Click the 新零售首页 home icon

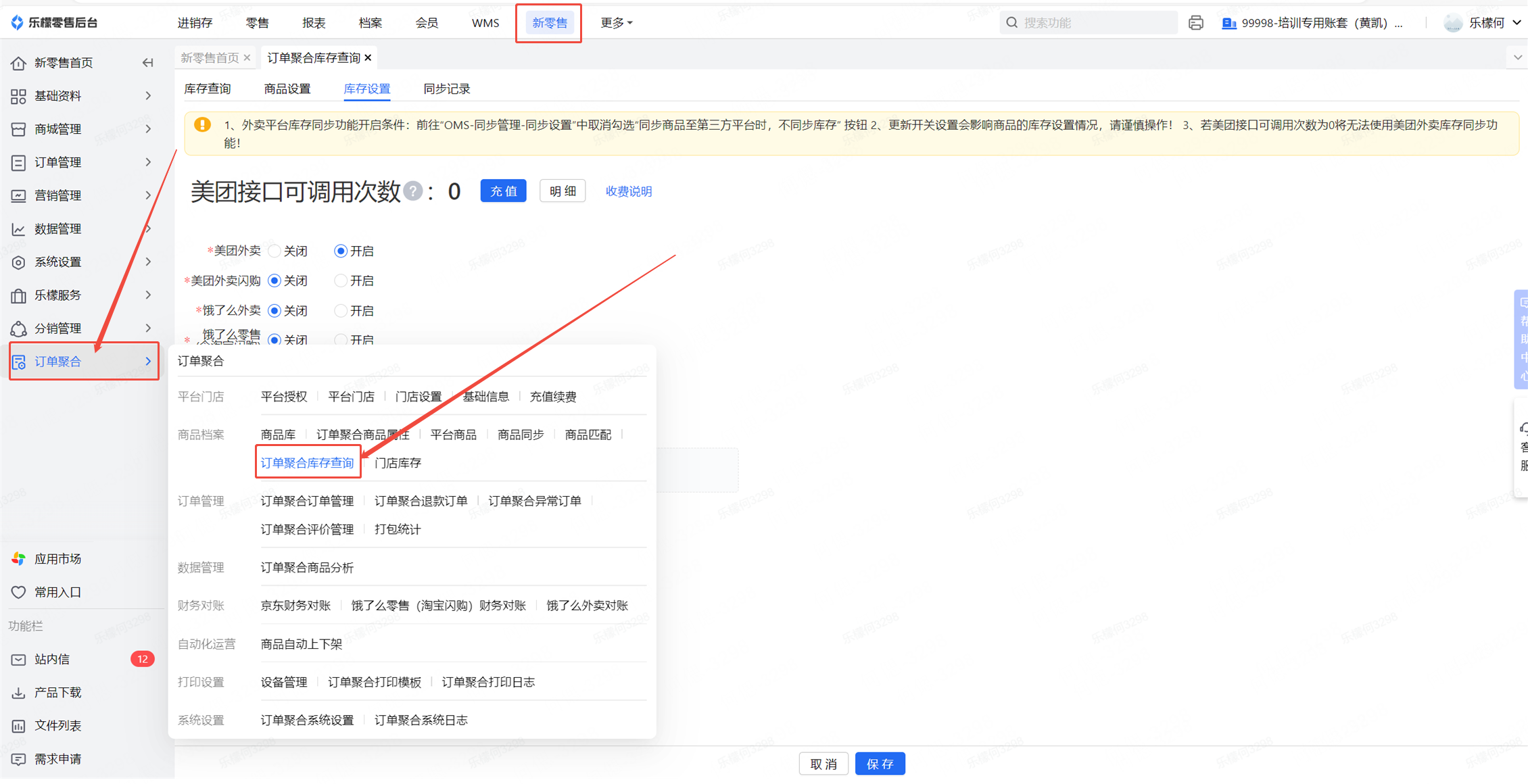click(x=19, y=63)
